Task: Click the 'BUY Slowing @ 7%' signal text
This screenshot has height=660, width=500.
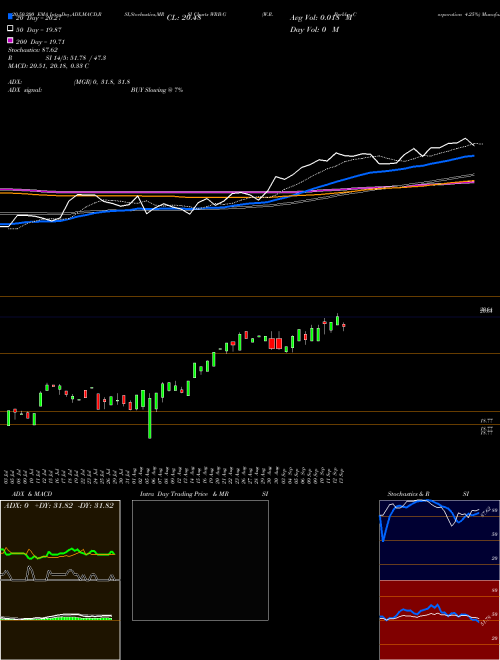Action: tap(157, 90)
